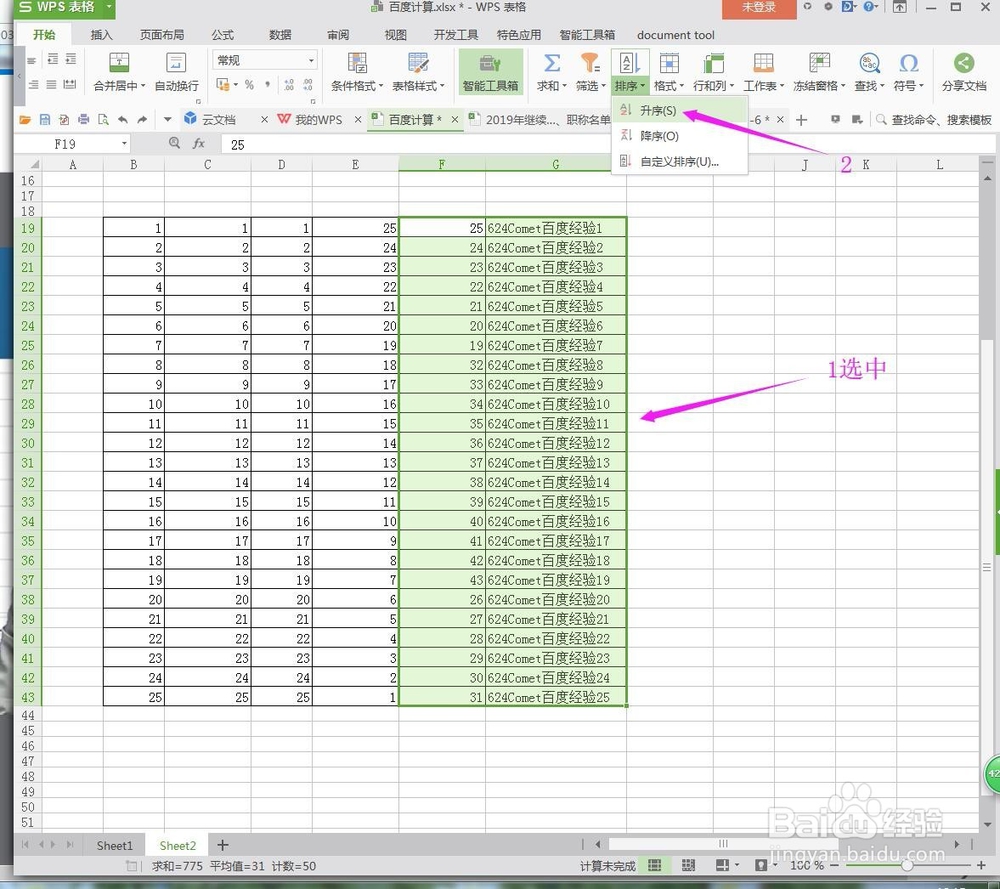Image resolution: width=1000 pixels, height=889 pixels.
Task: Apply percent style with the % icon
Action: pos(249,84)
